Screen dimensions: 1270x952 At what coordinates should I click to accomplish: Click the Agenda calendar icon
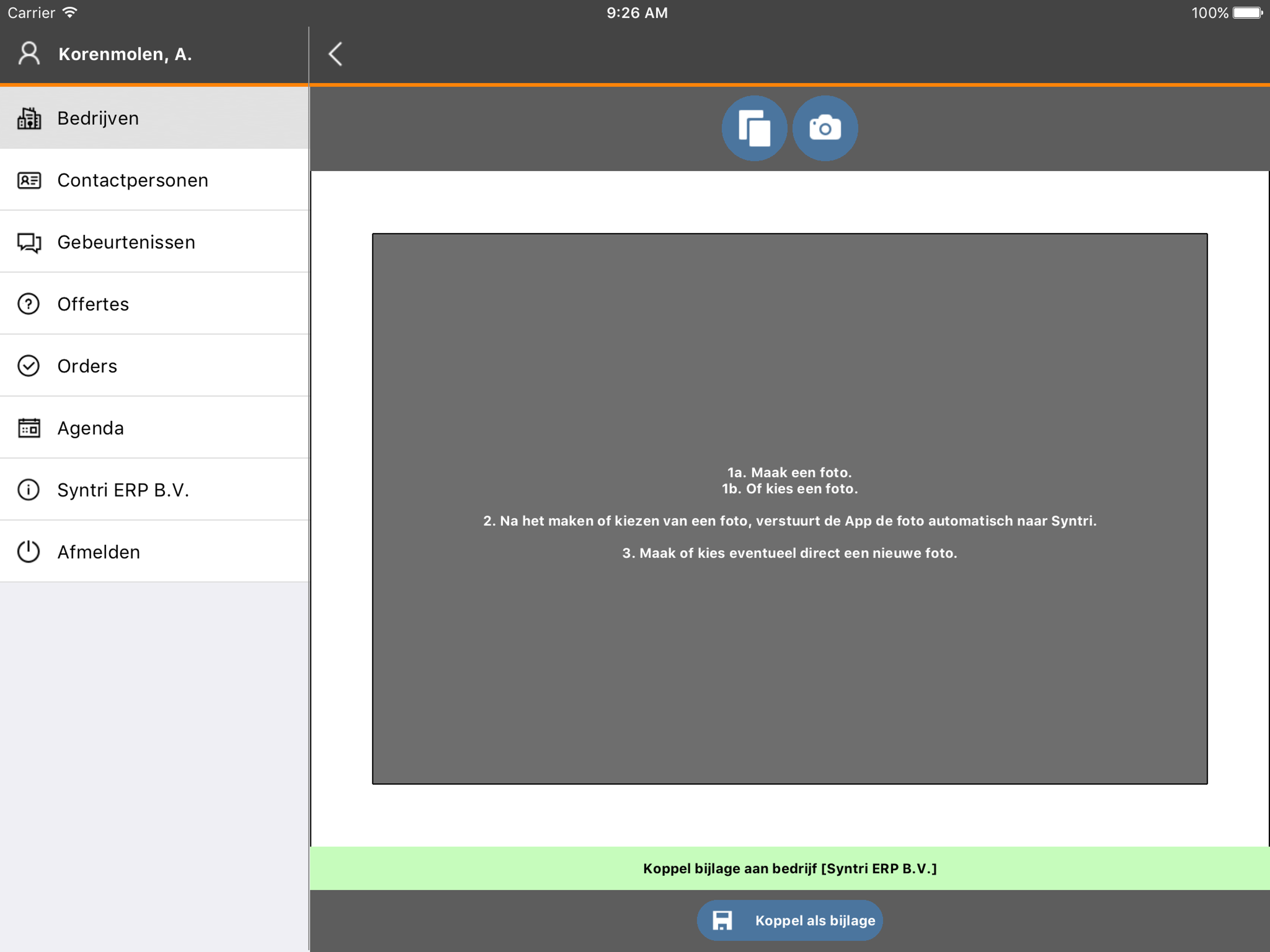click(x=29, y=428)
